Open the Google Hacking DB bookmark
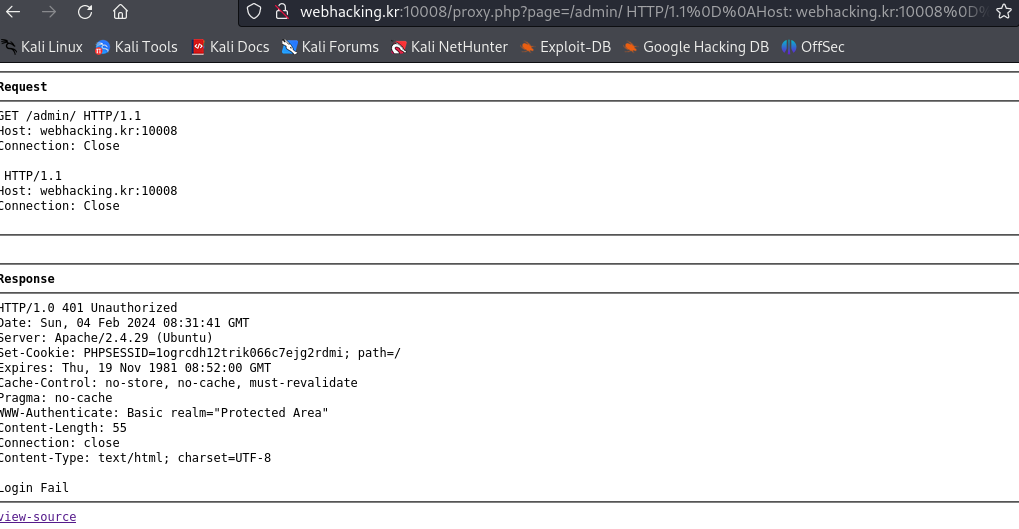Image resolution: width=1019 pixels, height=529 pixels. click(696, 47)
